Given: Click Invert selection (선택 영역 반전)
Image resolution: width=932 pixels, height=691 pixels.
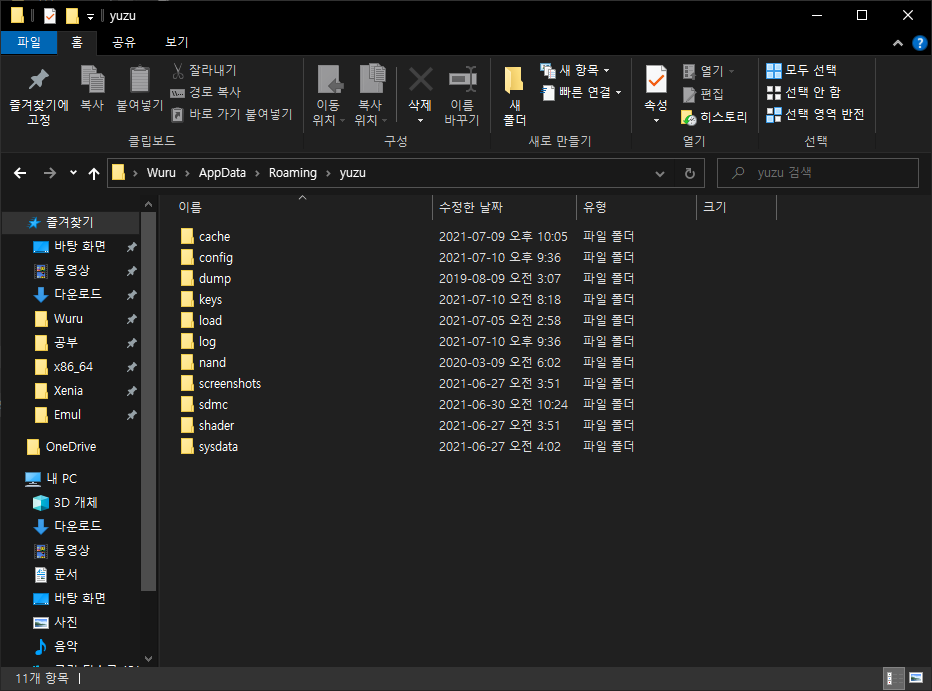Looking at the screenshot, I should point(815,114).
